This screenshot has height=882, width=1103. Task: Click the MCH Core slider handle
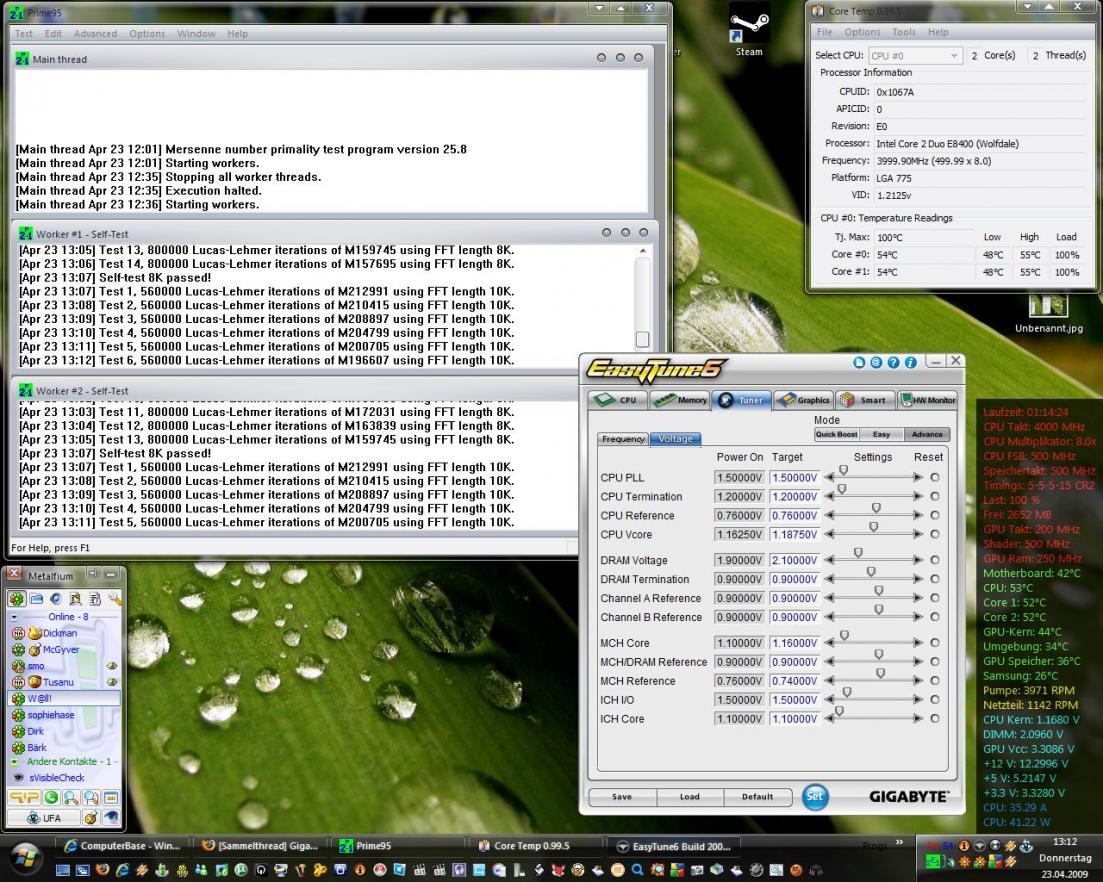844,635
